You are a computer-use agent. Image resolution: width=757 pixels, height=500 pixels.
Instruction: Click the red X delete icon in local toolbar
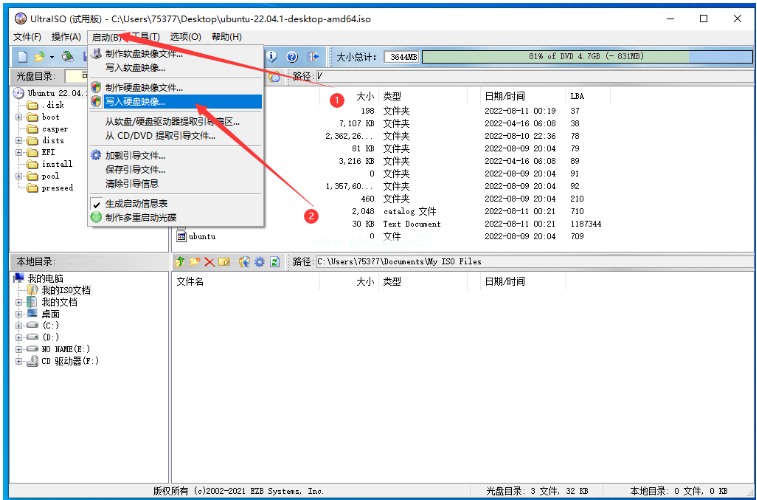(210, 262)
